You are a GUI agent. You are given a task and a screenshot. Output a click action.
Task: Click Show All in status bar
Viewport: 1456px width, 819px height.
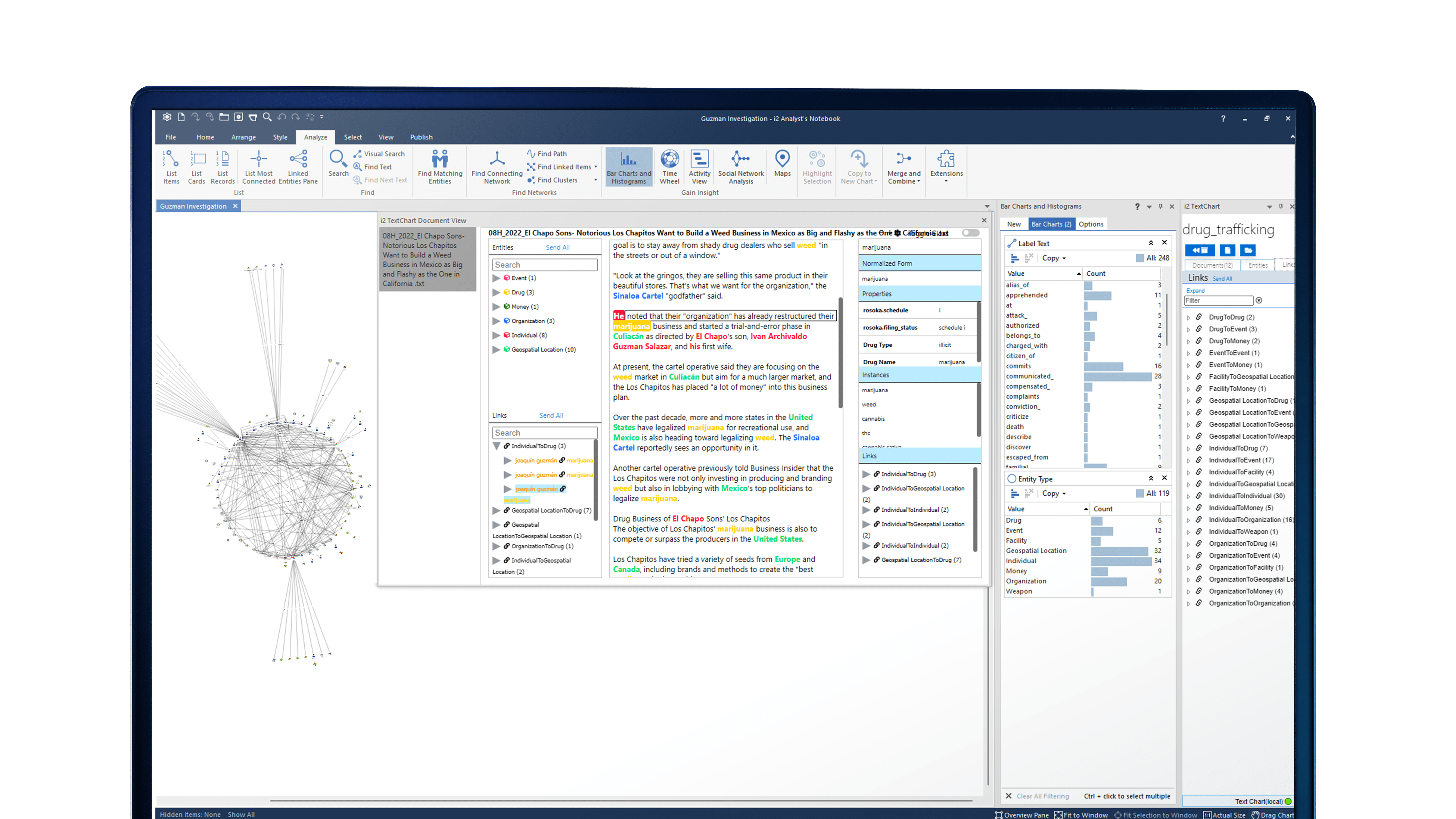coord(241,814)
